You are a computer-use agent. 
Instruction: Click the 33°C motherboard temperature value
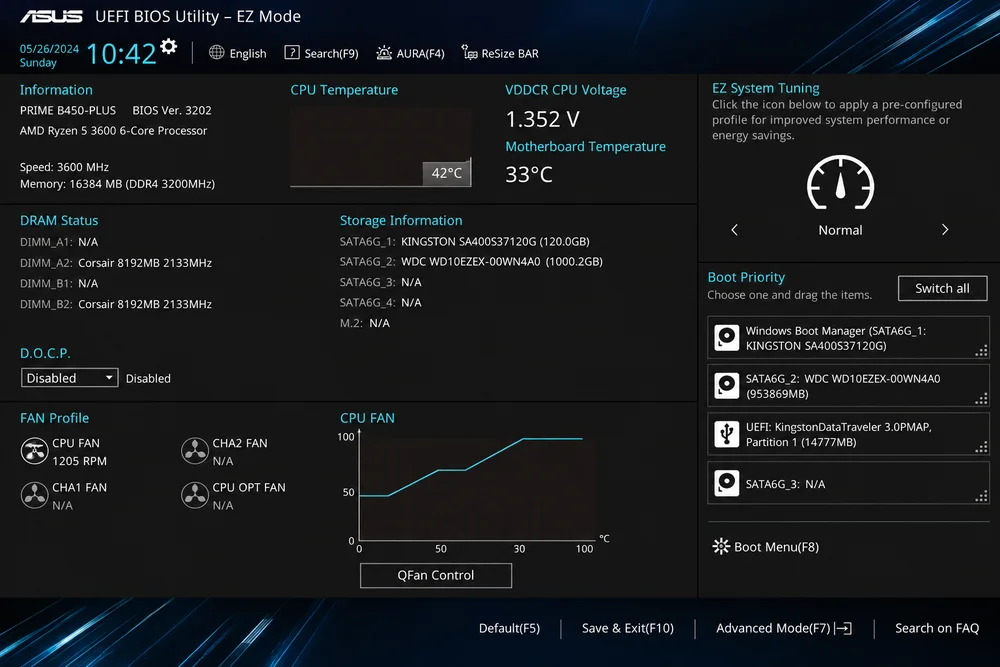[529, 174]
